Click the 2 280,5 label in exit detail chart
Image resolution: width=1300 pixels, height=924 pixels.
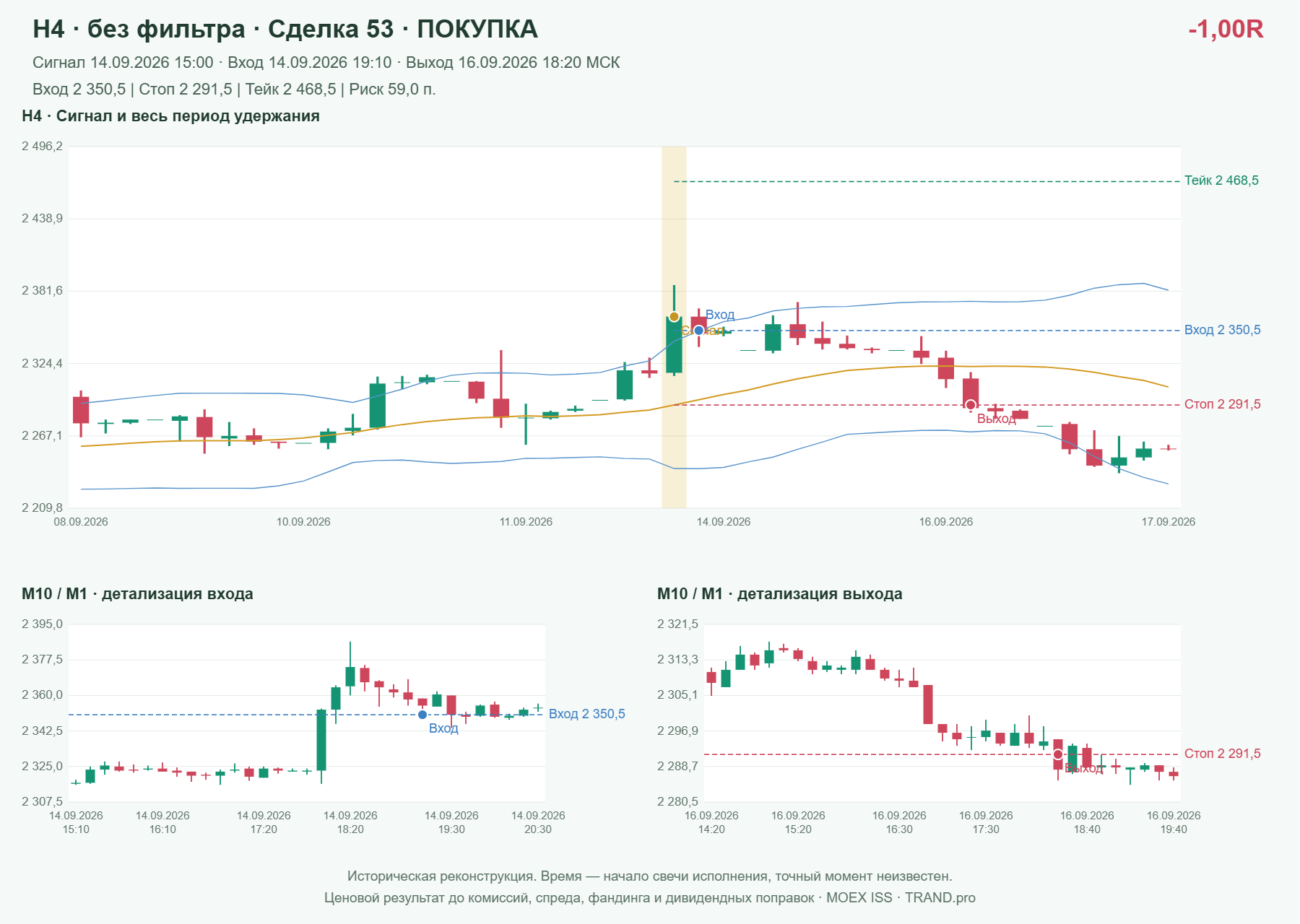tap(677, 802)
